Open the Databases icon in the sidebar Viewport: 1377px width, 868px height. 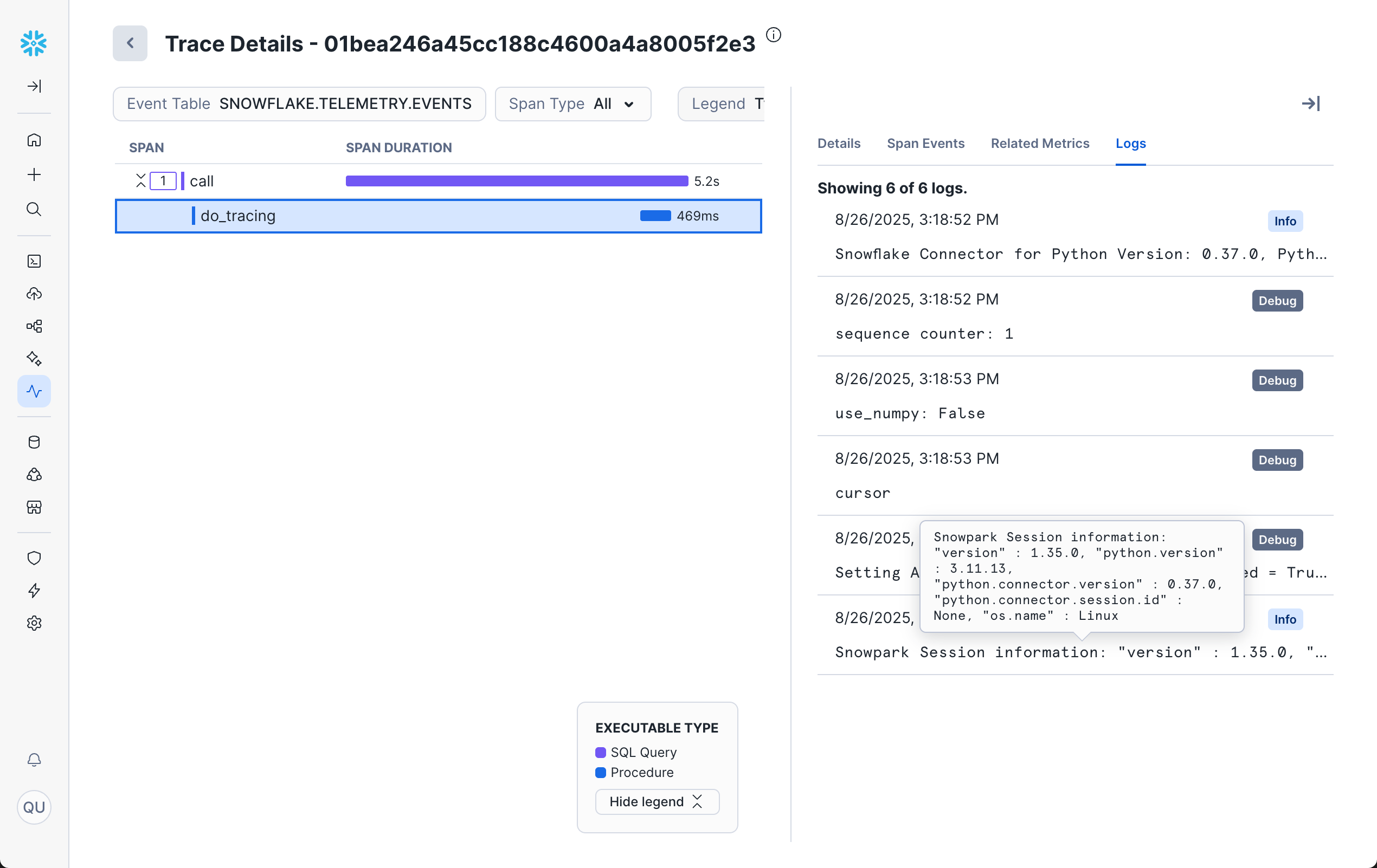tap(34, 442)
